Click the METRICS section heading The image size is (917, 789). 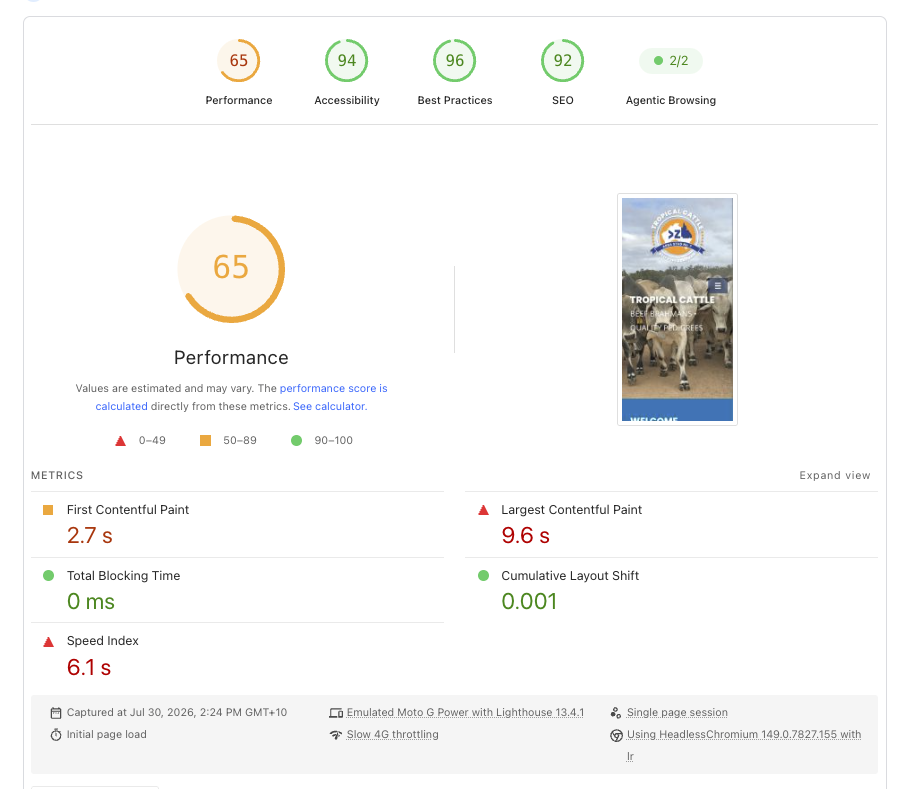point(57,476)
